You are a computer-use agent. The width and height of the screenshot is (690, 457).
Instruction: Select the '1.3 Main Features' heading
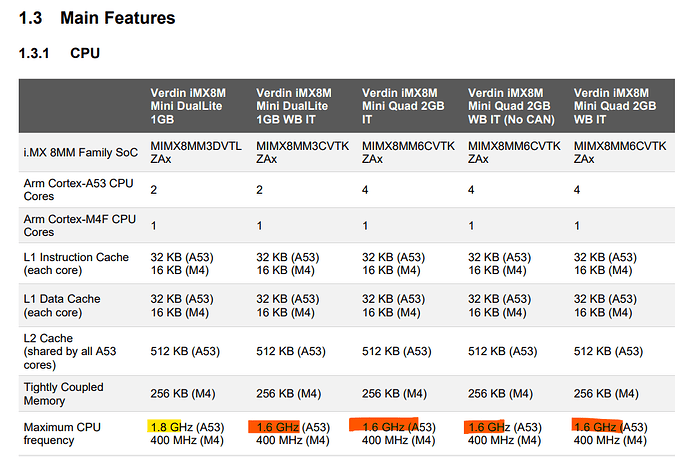[97, 18]
